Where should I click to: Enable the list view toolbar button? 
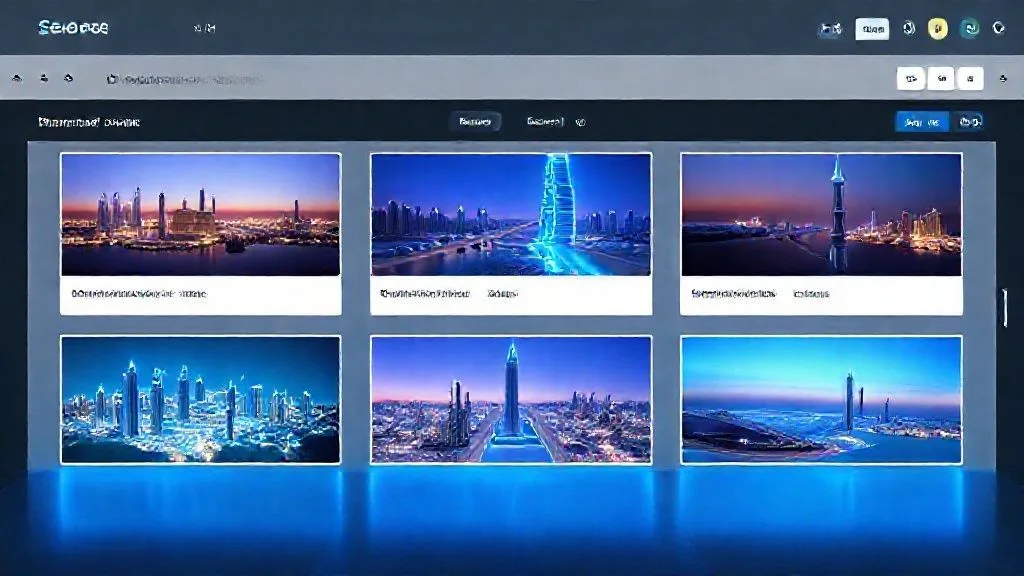(x=971, y=77)
